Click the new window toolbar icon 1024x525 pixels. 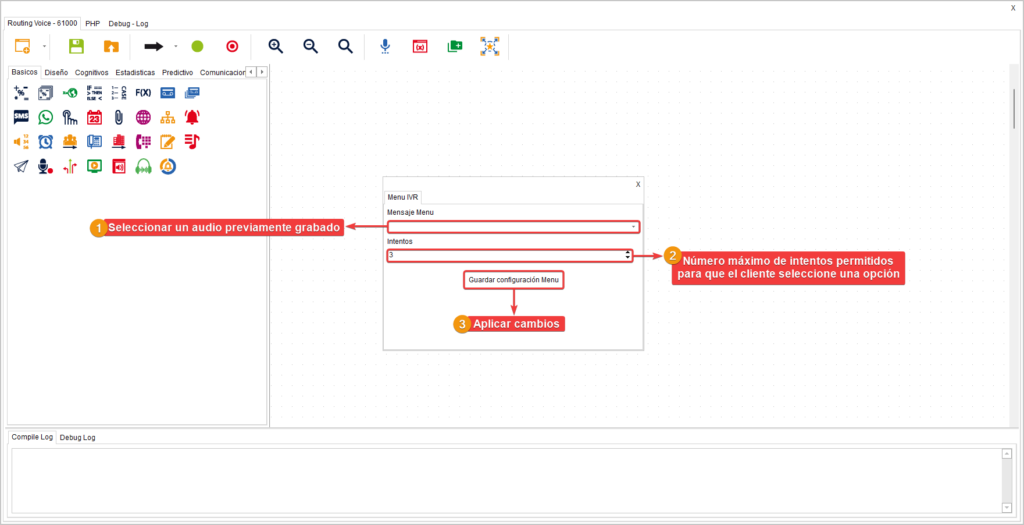(x=22, y=46)
